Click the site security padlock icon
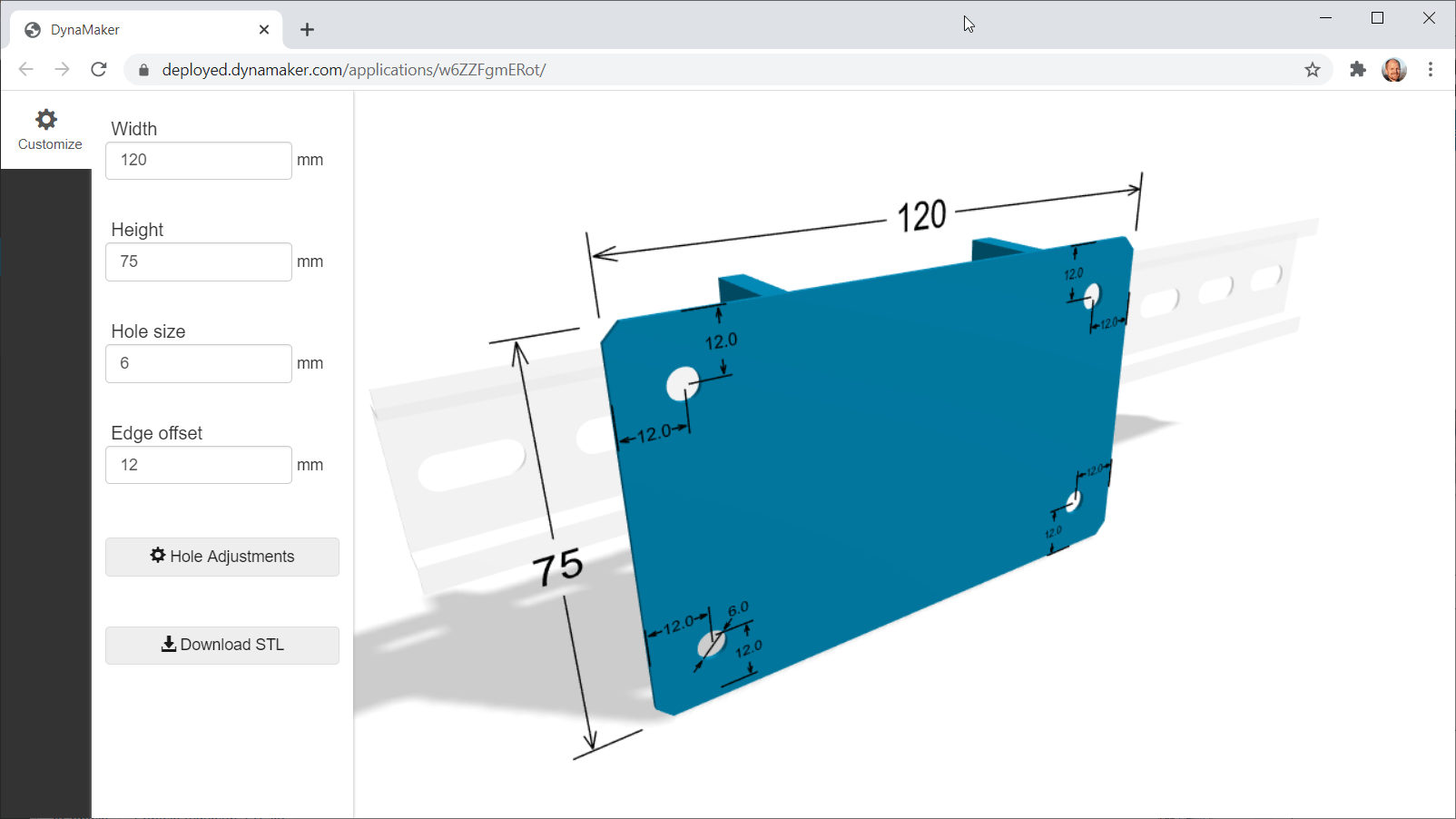 [x=143, y=69]
